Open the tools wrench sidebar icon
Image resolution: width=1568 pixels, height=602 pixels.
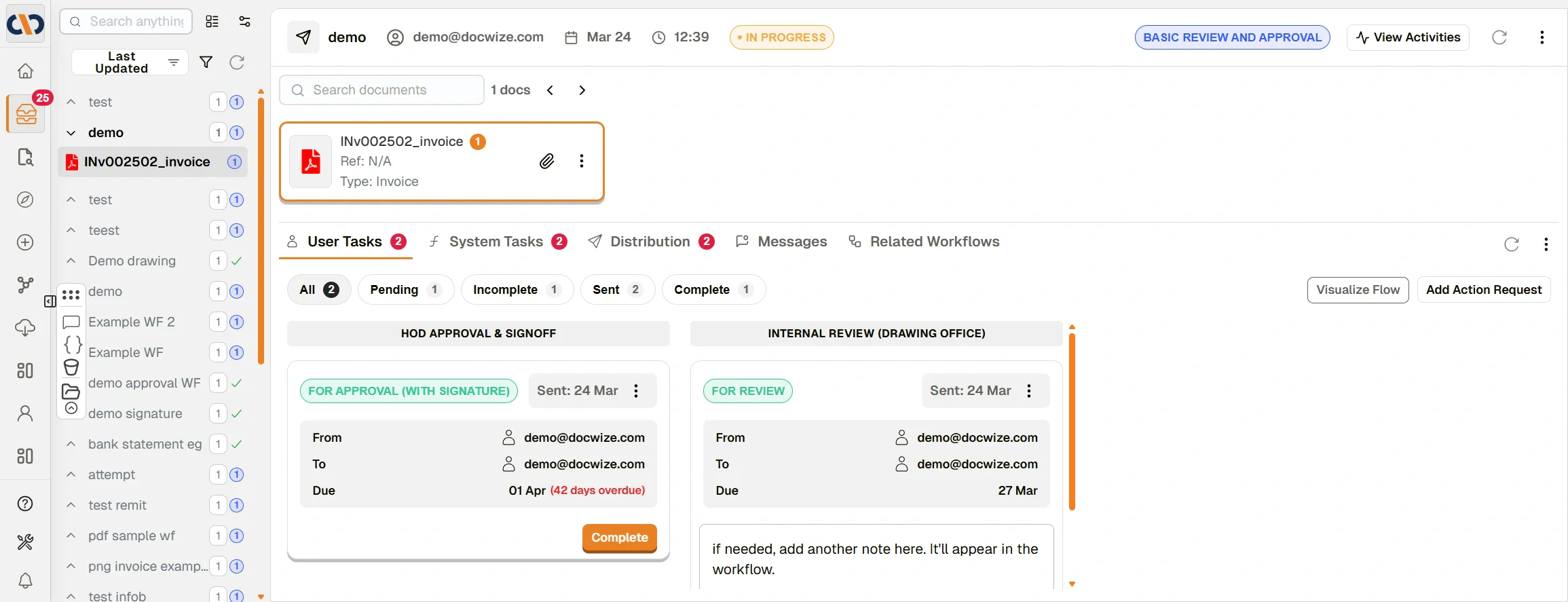click(x=25, y=542)
